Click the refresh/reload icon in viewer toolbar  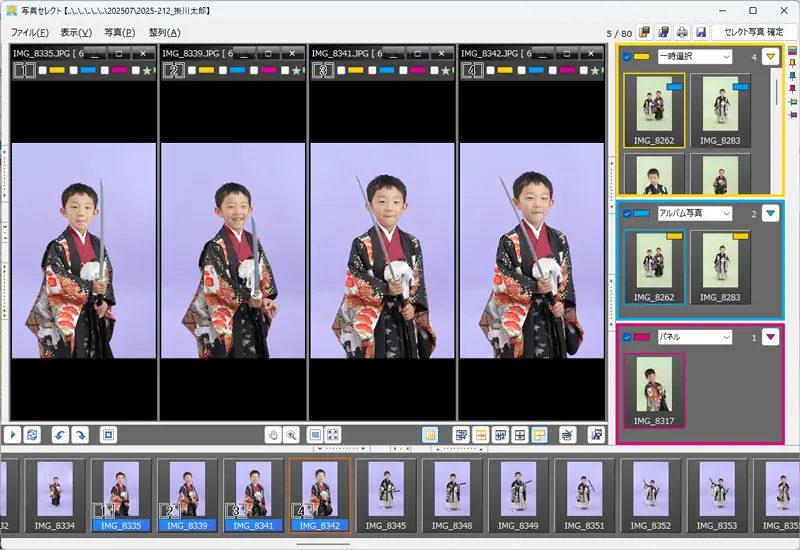point(32,435)
